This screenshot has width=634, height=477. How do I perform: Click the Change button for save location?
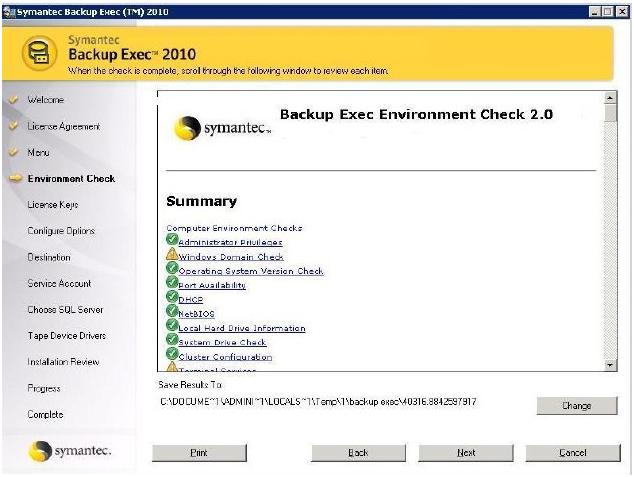coord(577,405)
